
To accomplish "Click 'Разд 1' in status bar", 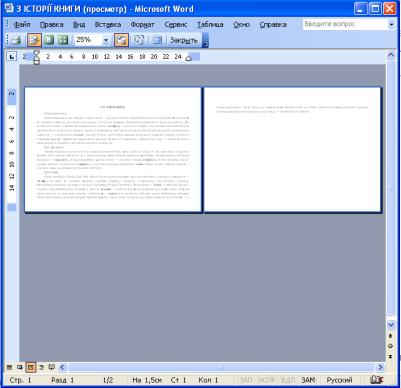I will click(x=63, y=380).
